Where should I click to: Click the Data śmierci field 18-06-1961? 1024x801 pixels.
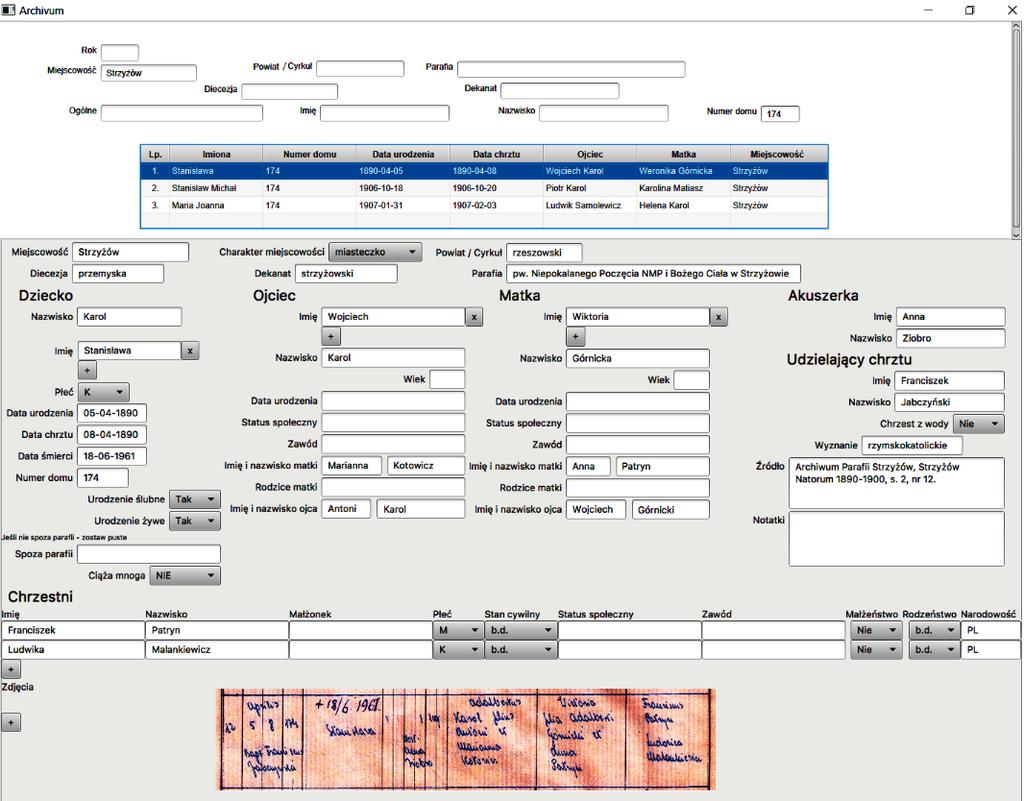click(112, 456)
